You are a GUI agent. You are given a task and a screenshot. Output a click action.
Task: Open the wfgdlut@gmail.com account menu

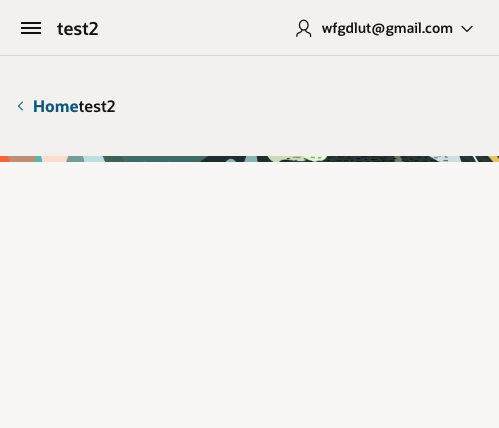[x=387, y=28]
